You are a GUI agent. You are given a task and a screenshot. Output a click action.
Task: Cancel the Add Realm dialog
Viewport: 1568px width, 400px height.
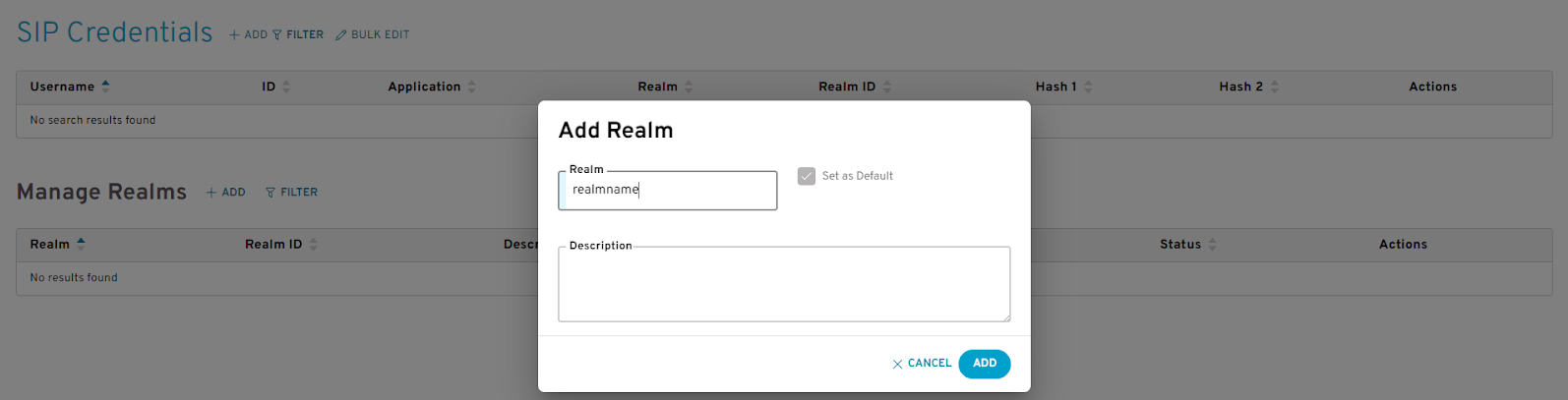(922, 364)
